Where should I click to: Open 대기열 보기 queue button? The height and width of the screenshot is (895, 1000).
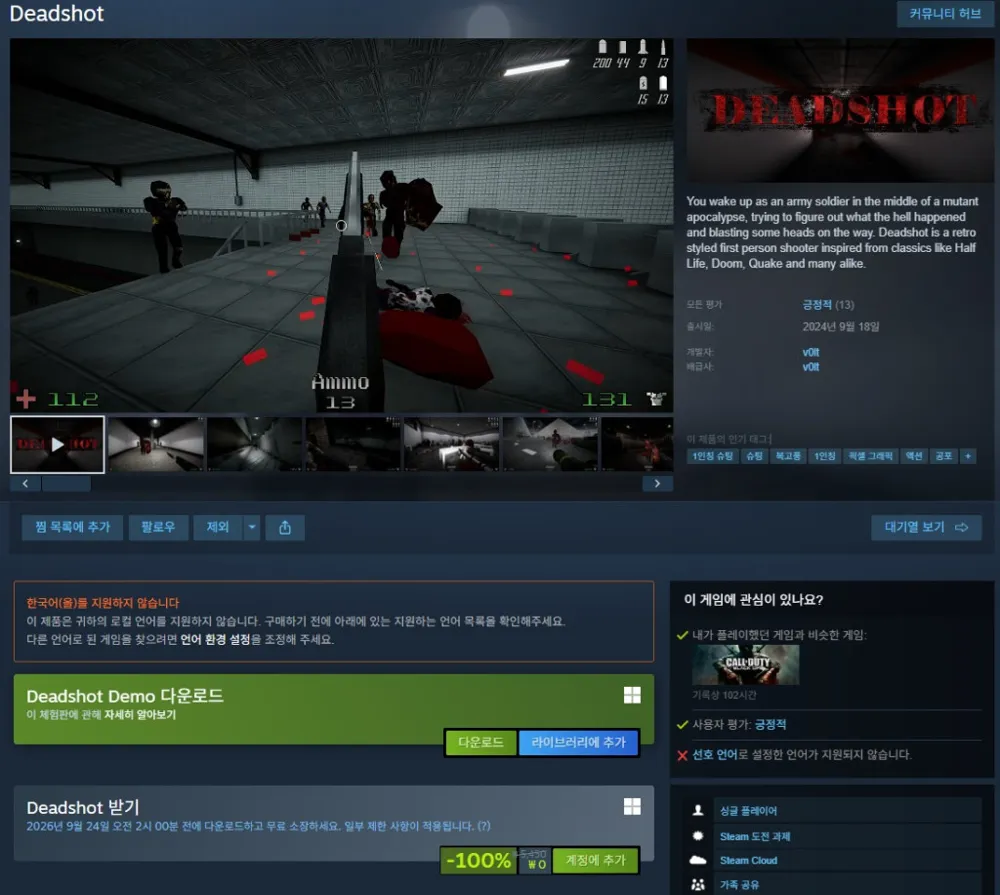coord(926,527)
